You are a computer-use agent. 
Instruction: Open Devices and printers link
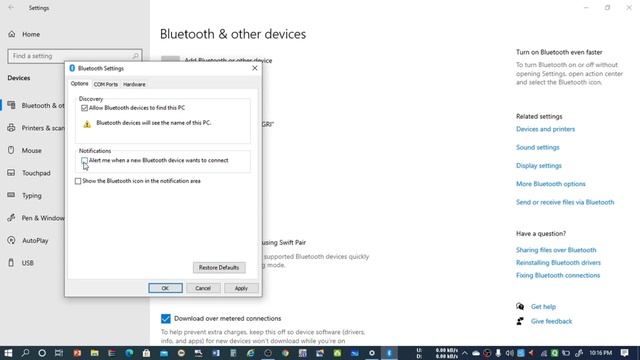(x=545, y=129)
